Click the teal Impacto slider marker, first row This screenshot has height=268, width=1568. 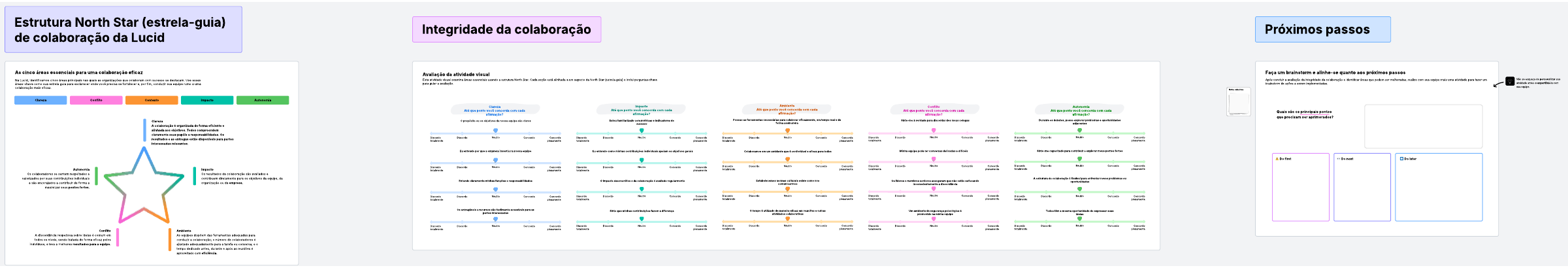click(642, 131)
